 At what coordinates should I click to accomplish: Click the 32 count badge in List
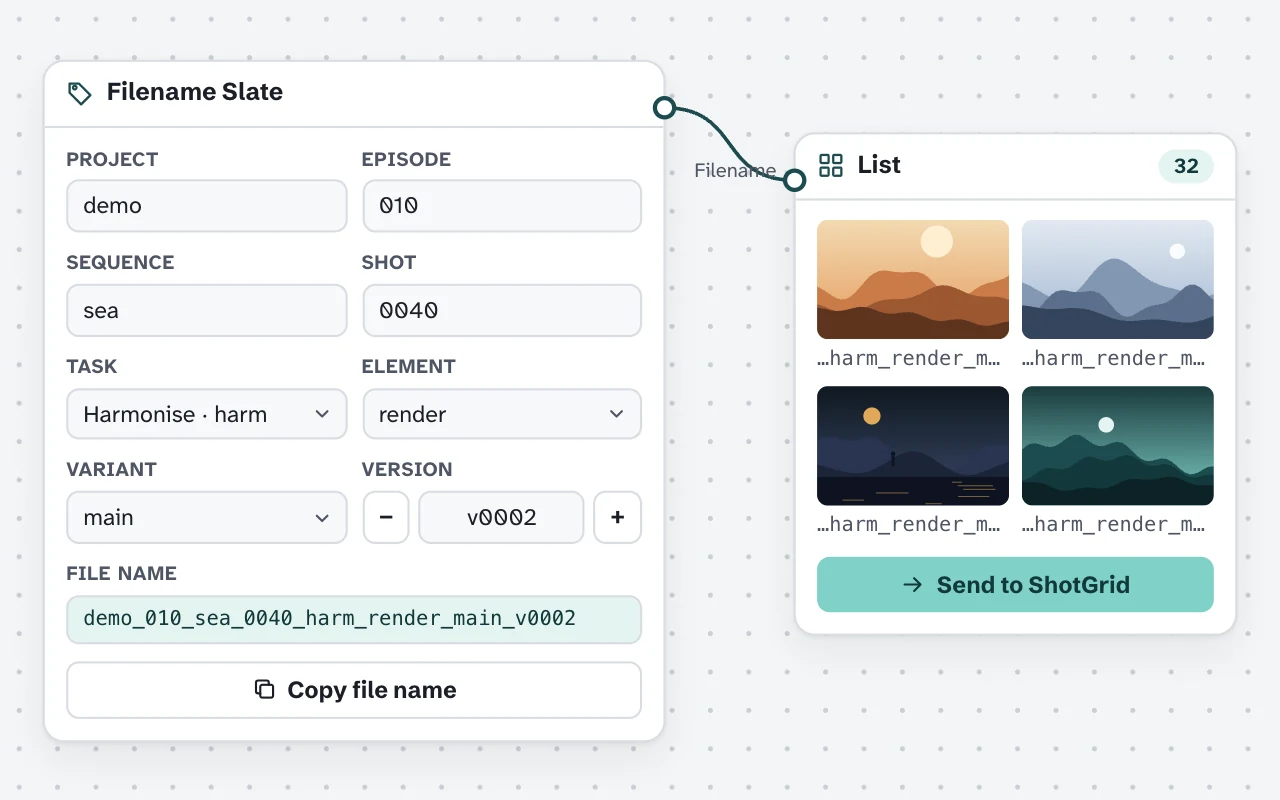pyautogui.click(x=1186, y=166)
